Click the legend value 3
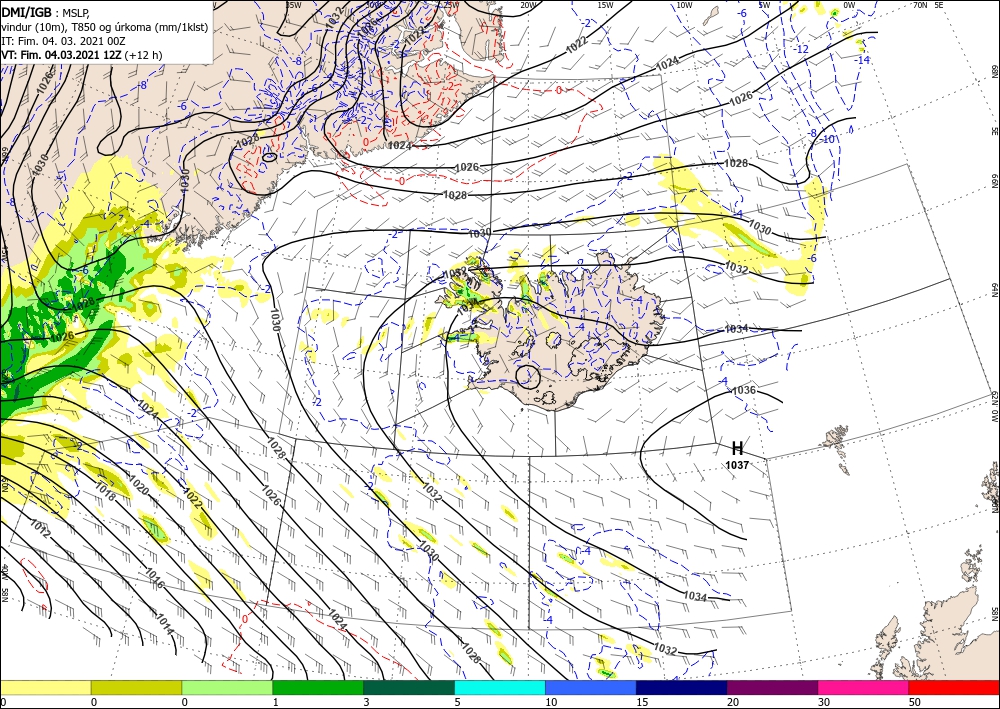 366,702
